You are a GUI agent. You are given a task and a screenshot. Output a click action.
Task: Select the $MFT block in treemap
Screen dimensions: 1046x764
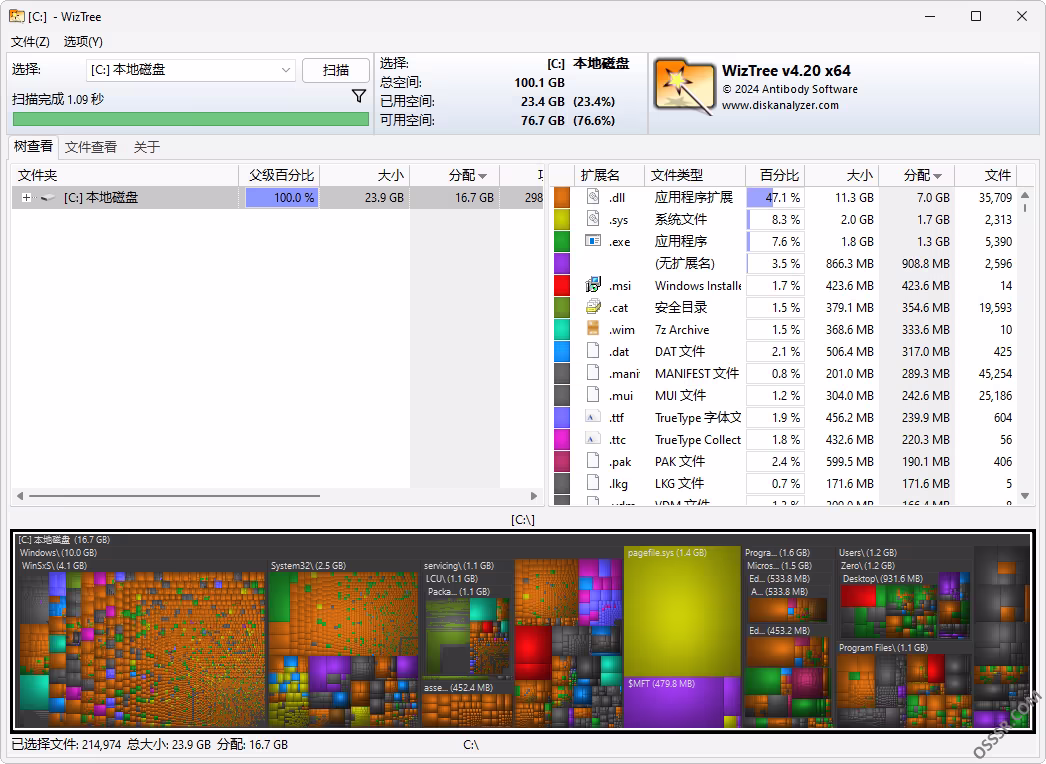(674, 702)
